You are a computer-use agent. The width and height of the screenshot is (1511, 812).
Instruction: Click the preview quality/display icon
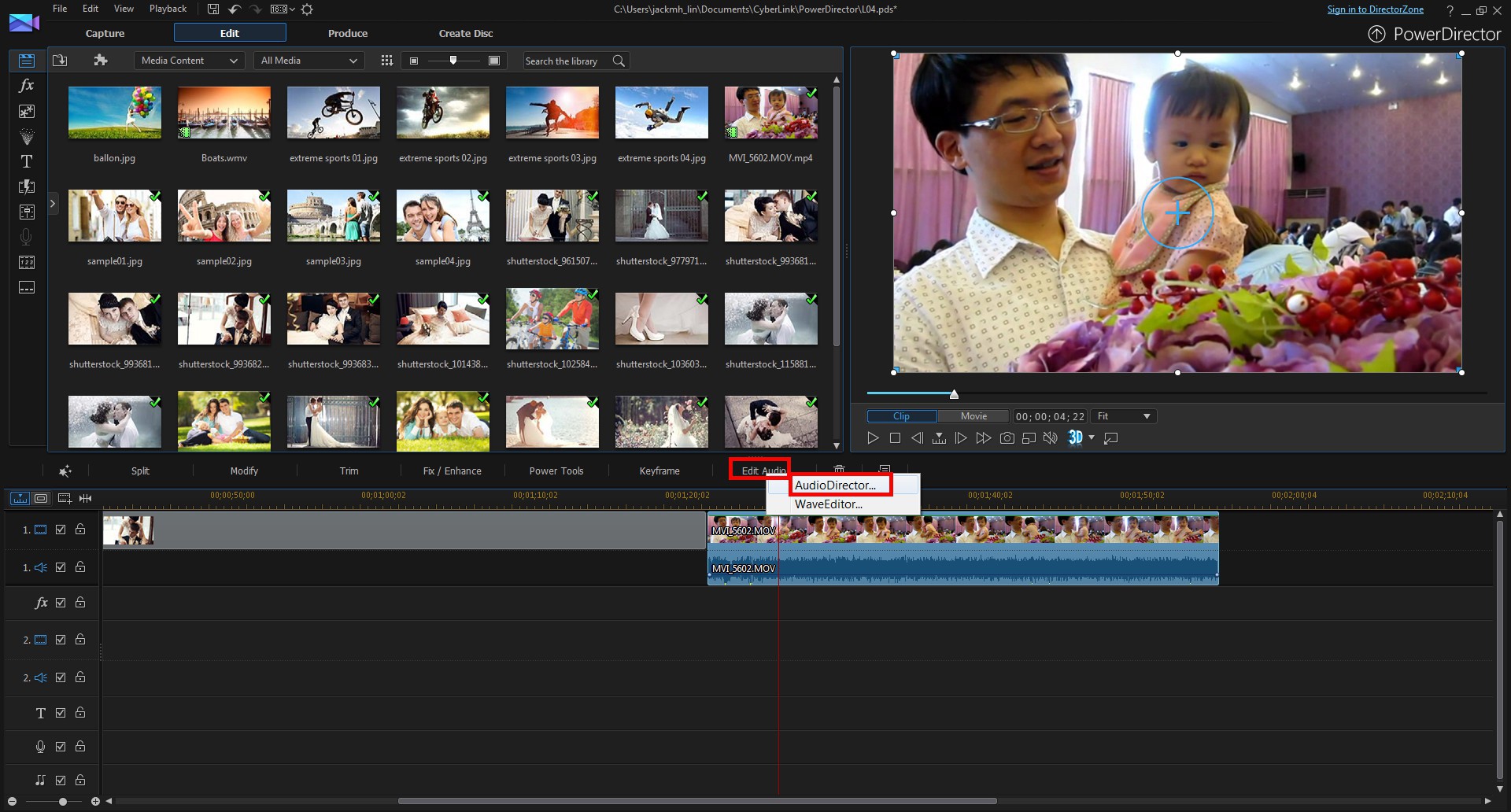tap(1029, 438)
